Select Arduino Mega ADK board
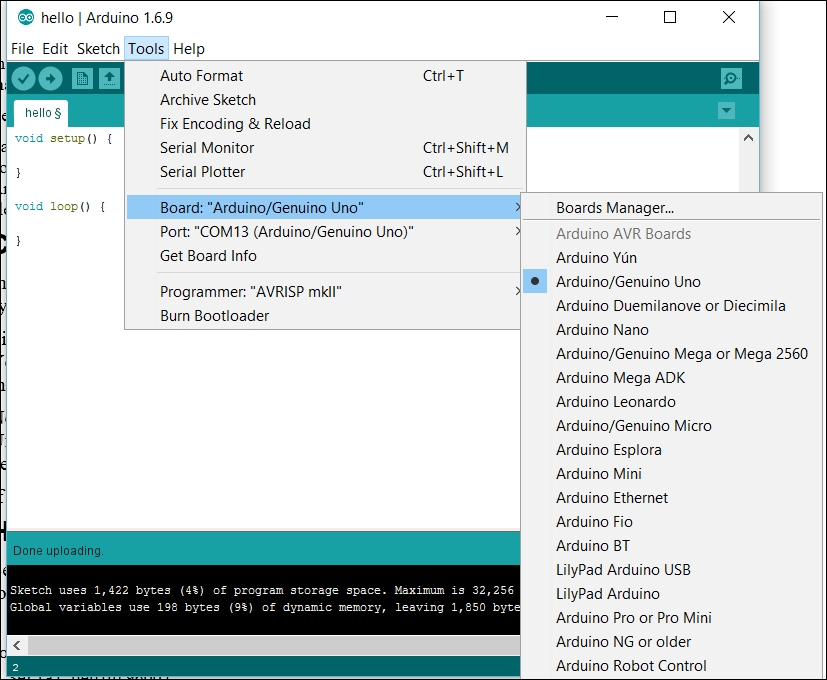Screen dimensions: 827x680 coord(671,378)
